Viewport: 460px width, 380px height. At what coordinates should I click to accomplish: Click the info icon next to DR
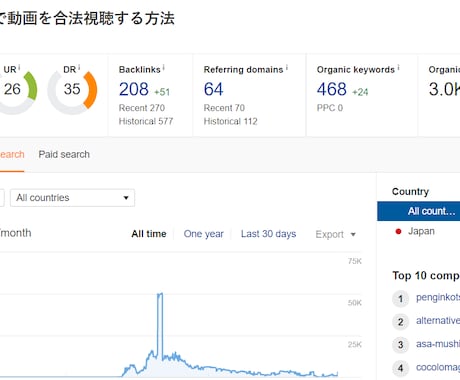[x=79, y=68]
